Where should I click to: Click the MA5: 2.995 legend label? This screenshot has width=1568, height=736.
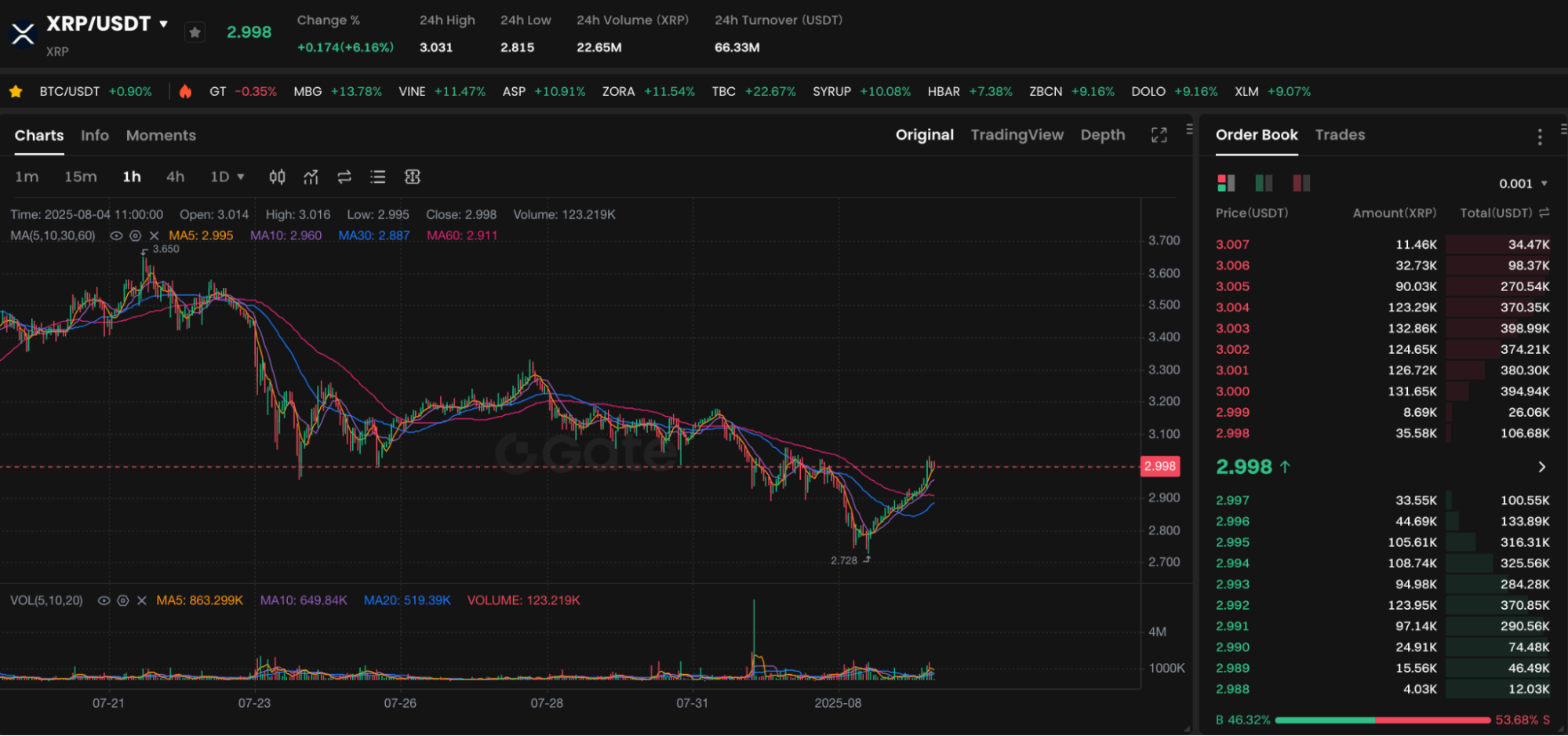pyautogui.click(x=201, y=235)
